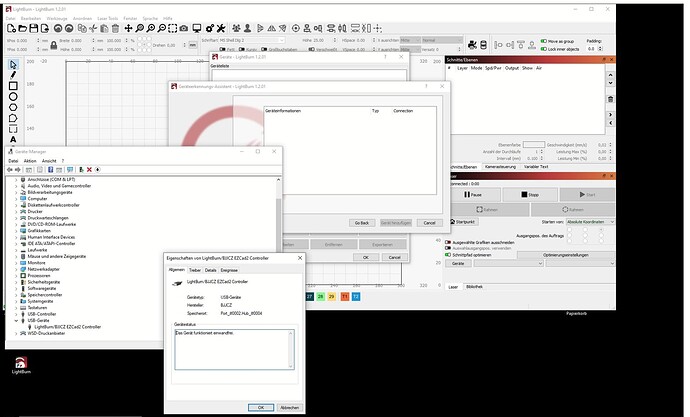
Task: Click the Undo icon in LightBurn toolbar
Action: (58, 29)
